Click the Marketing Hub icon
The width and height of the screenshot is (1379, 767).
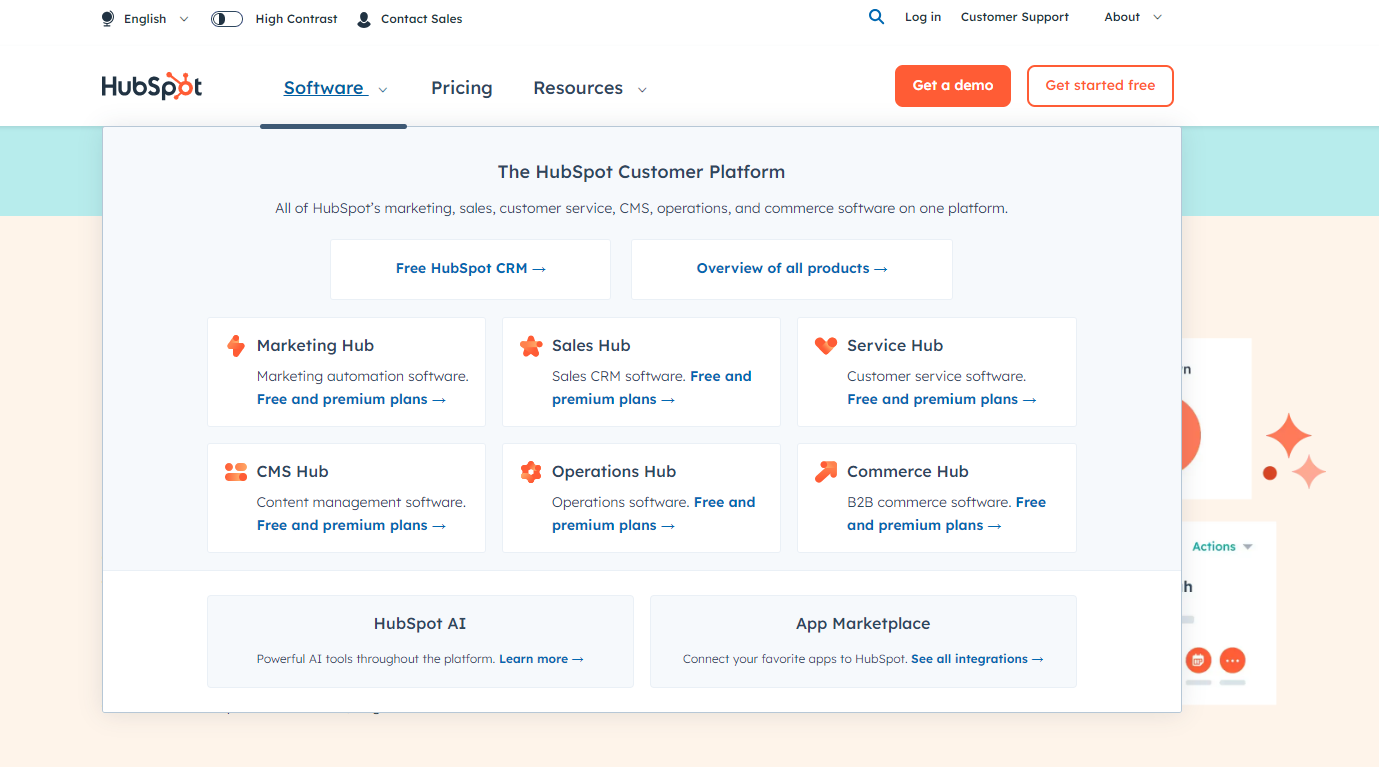pyautogui.click(x=236, y=346)
